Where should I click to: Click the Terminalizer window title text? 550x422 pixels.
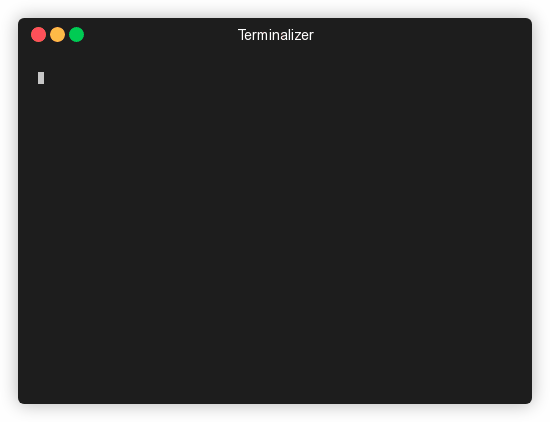[276, 35]
